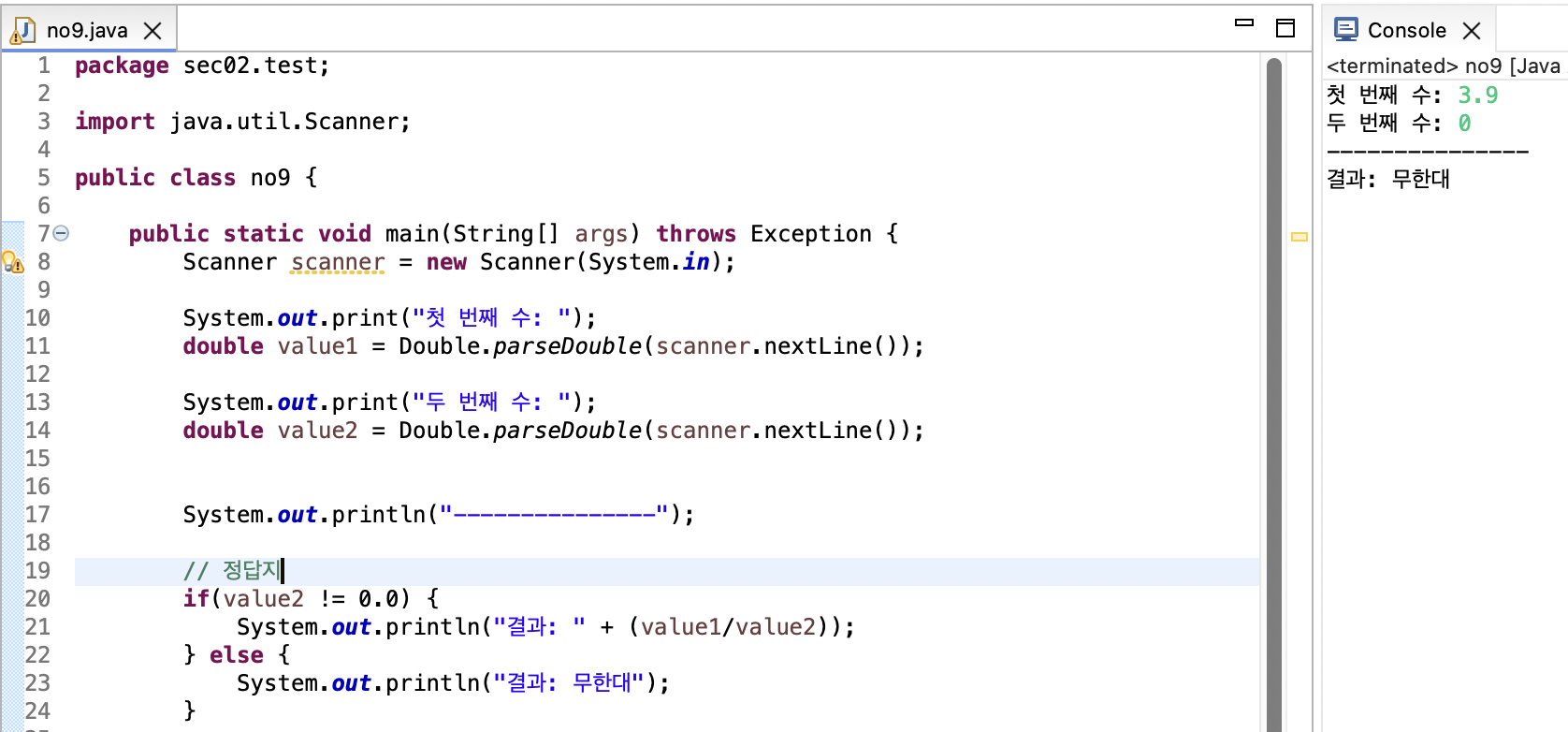Click the 'package' keyword on line 1
Image resolution: width=1568 pixels, height=732 pixels.
pos(122,66)
